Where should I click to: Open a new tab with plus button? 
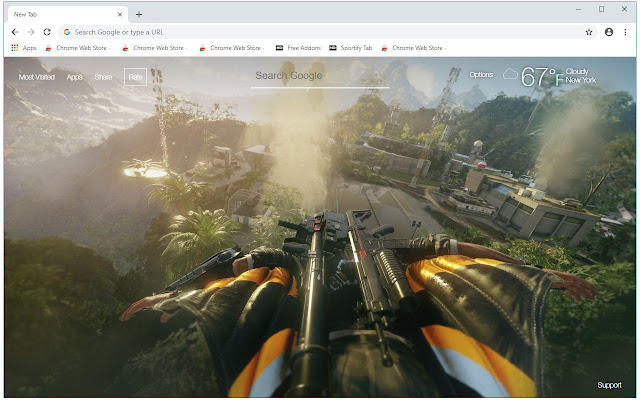(x=139, y=14)
